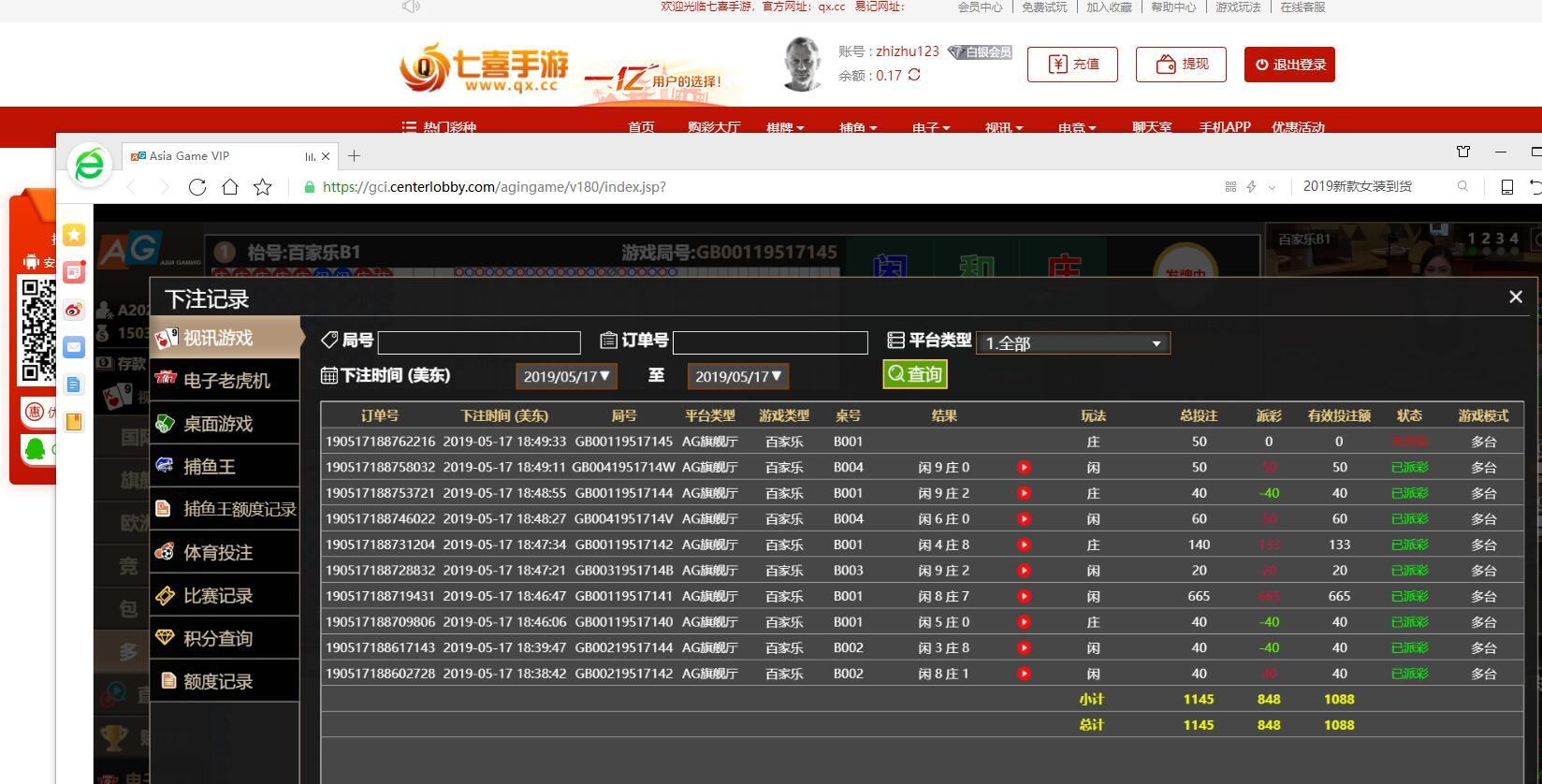
Task: Click the lightning speed-mode icon
Action: [1251, 187]
